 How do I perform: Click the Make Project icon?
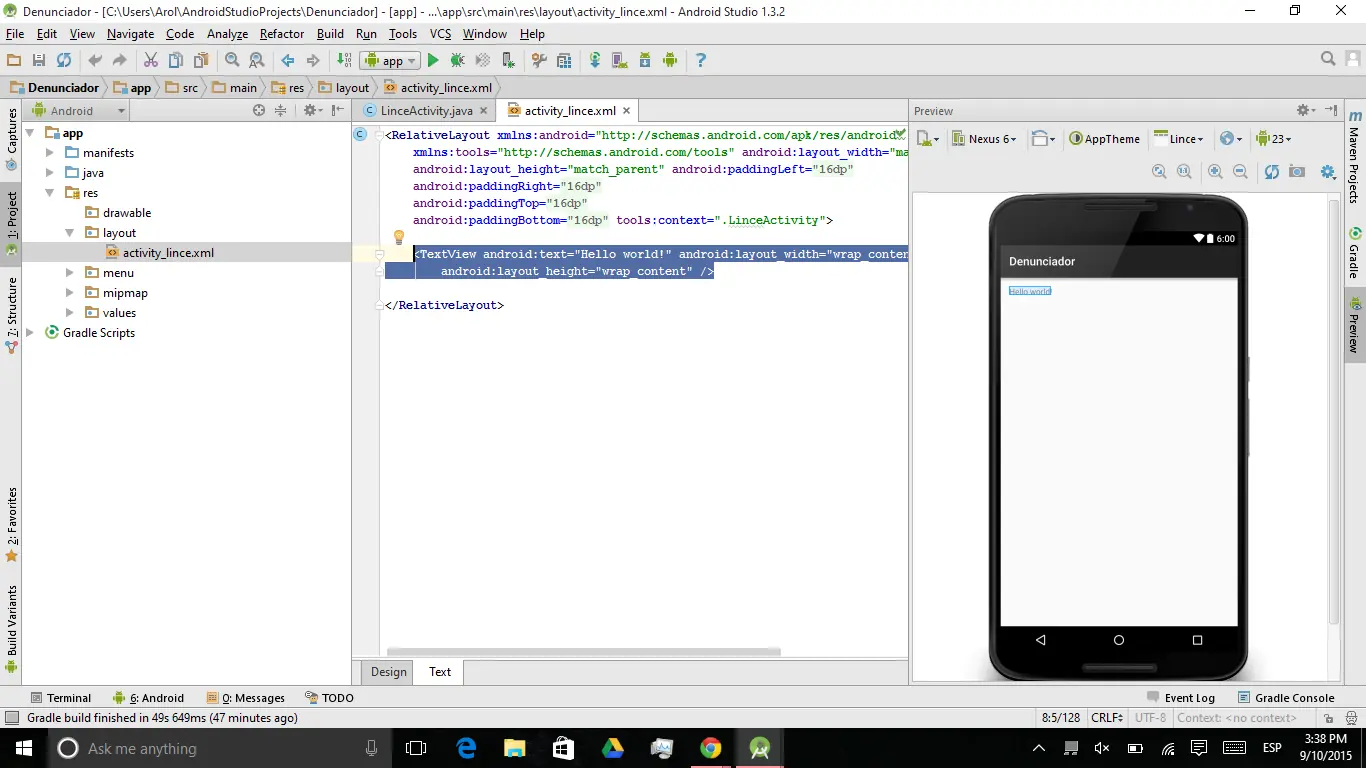tap(344, 60)
